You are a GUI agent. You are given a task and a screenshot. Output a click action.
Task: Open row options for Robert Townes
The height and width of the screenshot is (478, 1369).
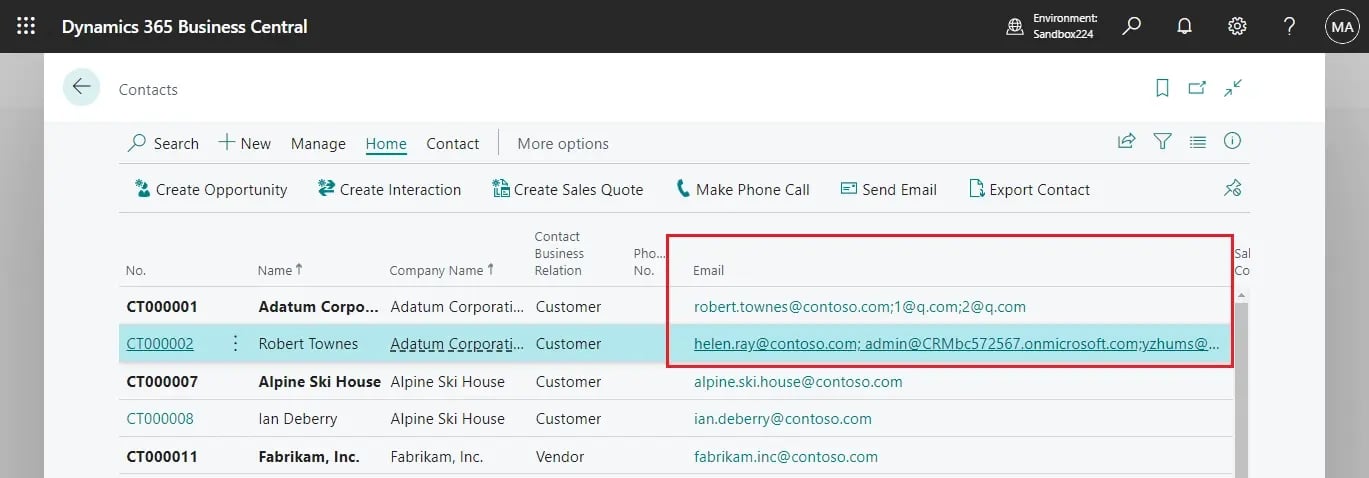236,343
